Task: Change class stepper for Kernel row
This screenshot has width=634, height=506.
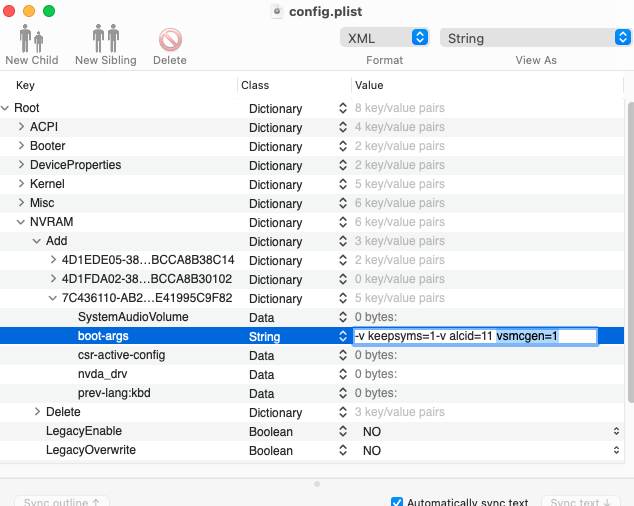Action: click(x=343, y=184)
